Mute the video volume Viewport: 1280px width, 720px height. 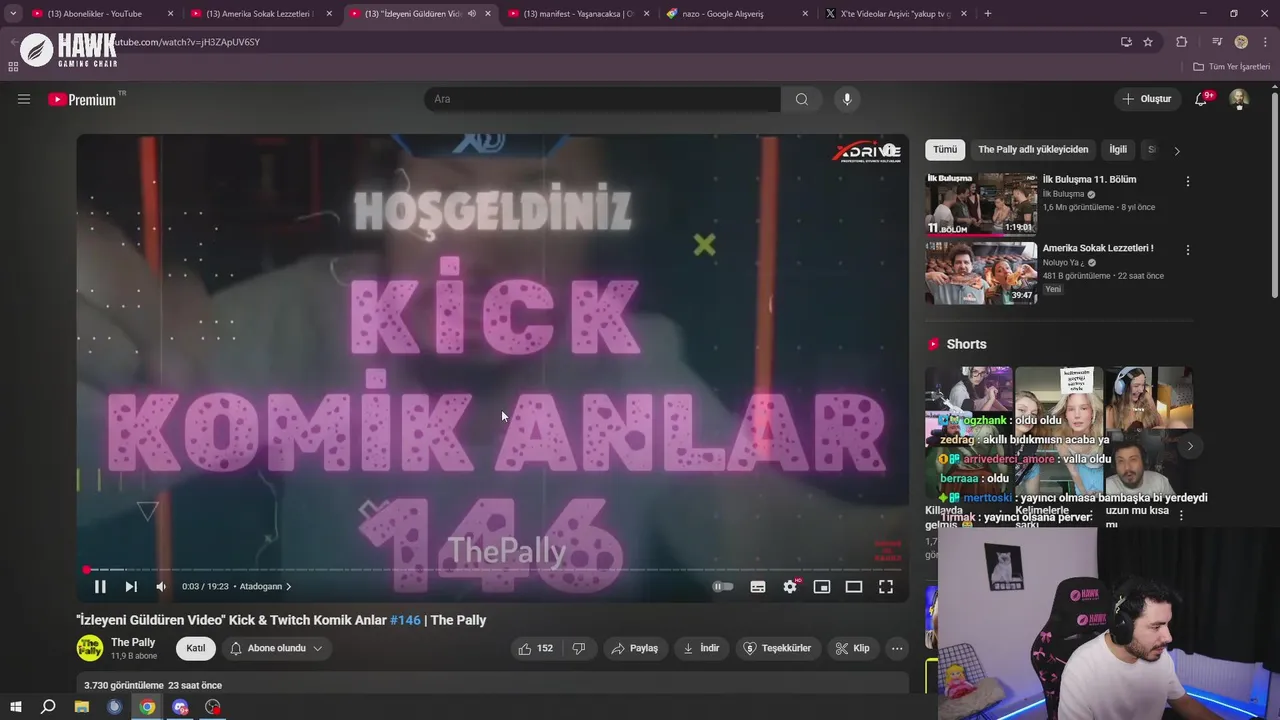162,587
